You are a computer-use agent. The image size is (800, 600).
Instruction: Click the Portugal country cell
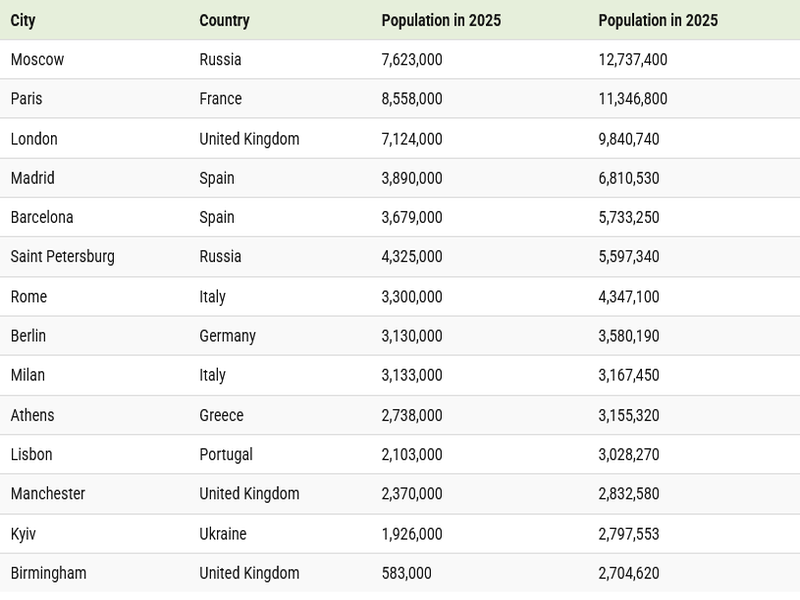coord(225,454)
